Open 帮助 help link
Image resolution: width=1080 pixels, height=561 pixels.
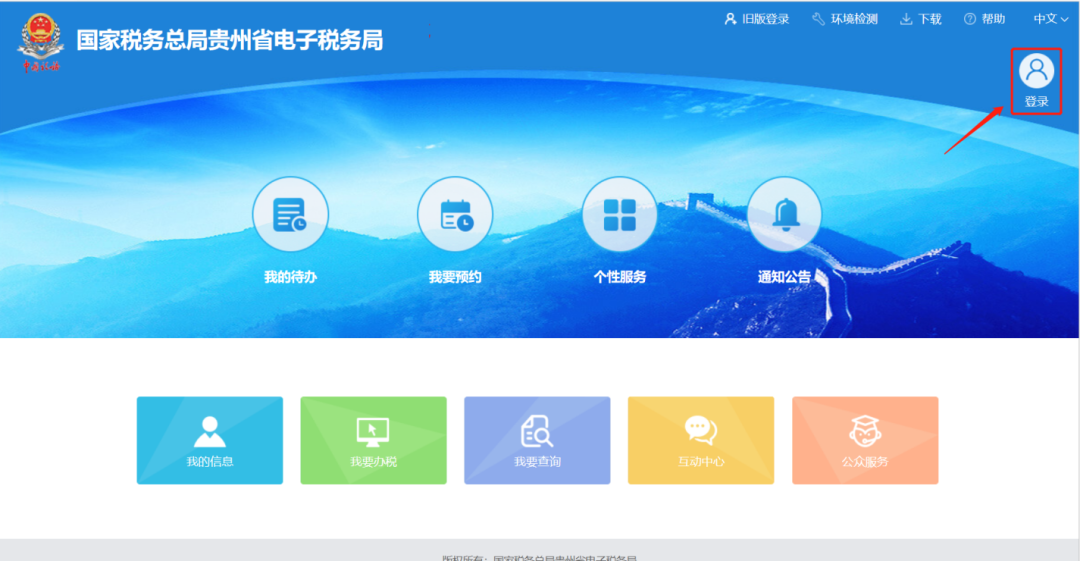[984, 19]
